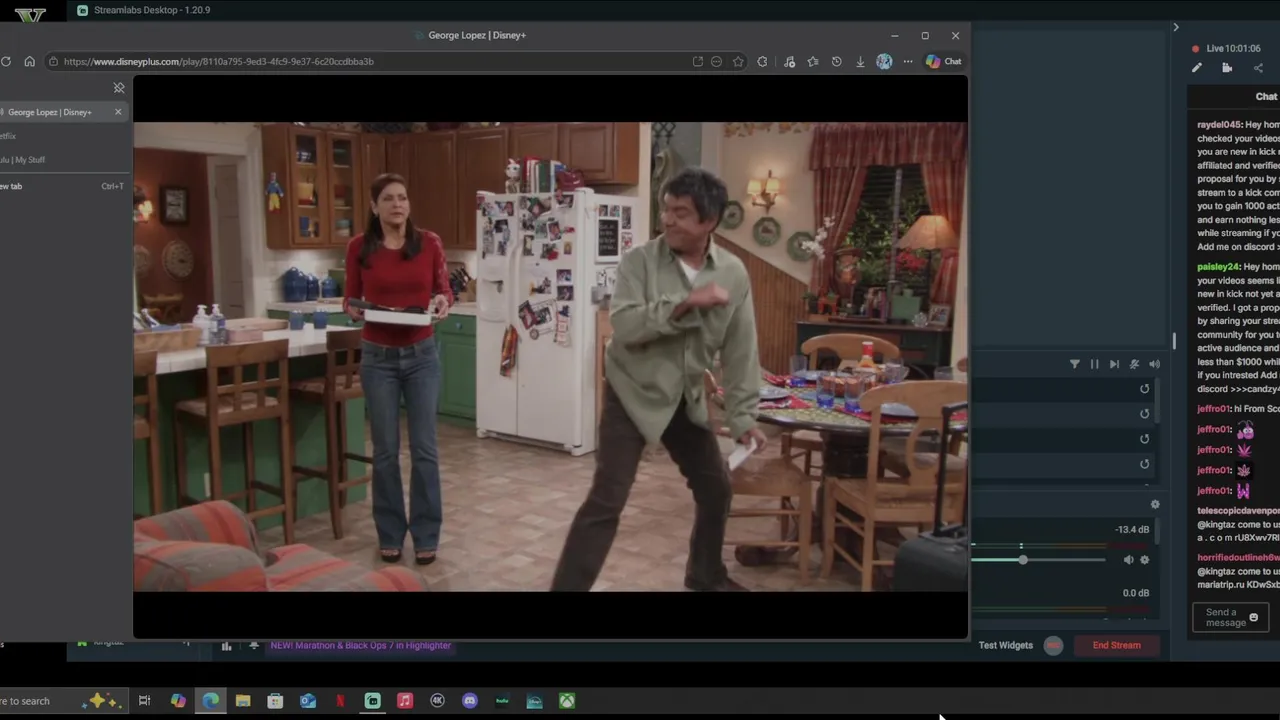Add page to favorites star icon
The image size is (1280, 720).
(x=738, y=61)
